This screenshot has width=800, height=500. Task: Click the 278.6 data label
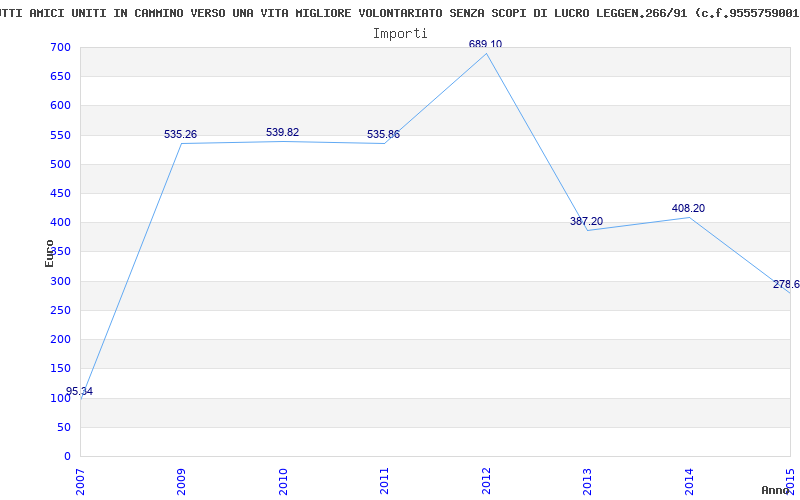click(786, 284)
